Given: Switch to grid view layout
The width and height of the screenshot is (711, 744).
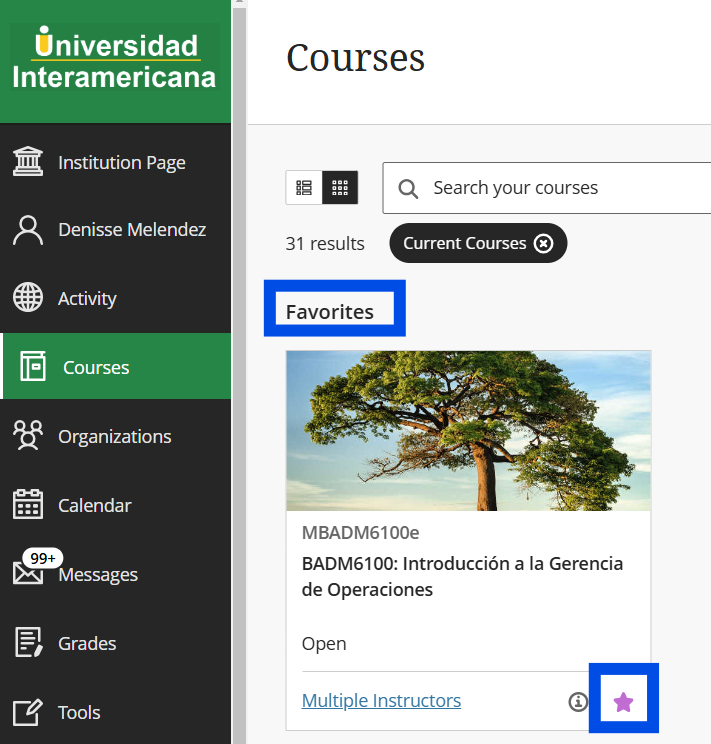Looking at the screenshot, I should pos(340,187).
